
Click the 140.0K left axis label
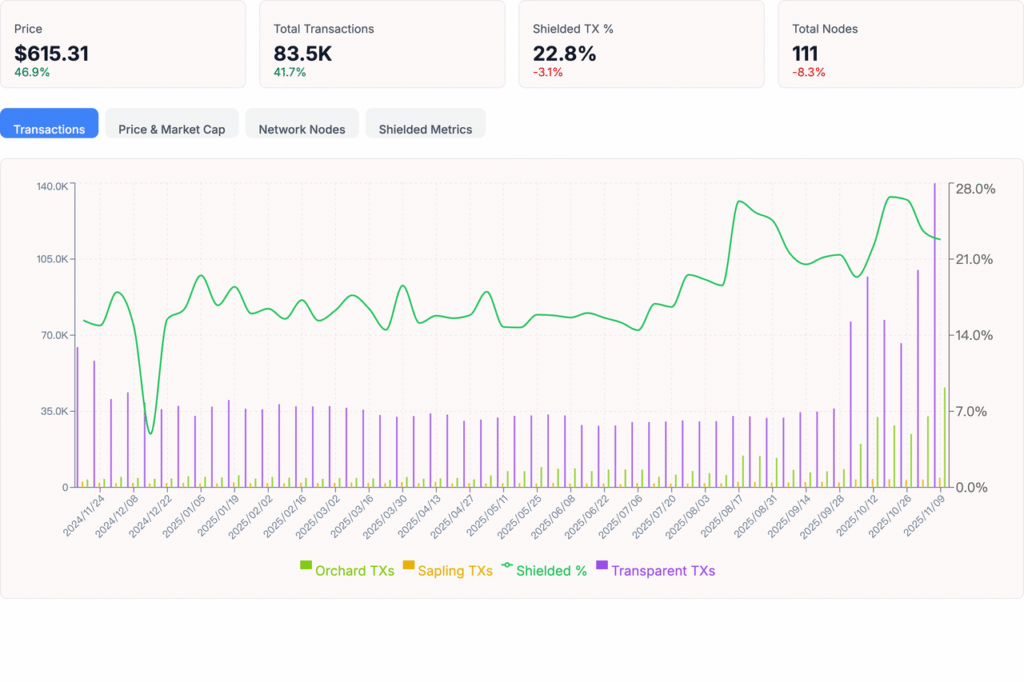tap(52, 187)
